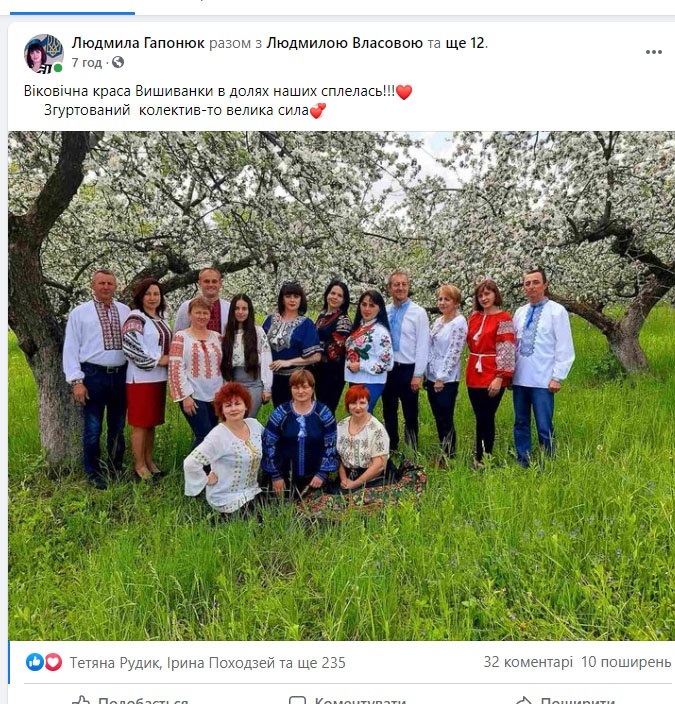Click the thumbs-up Like button icon
The width and height of the screenshot is (675, 704).
pos(82,701)
